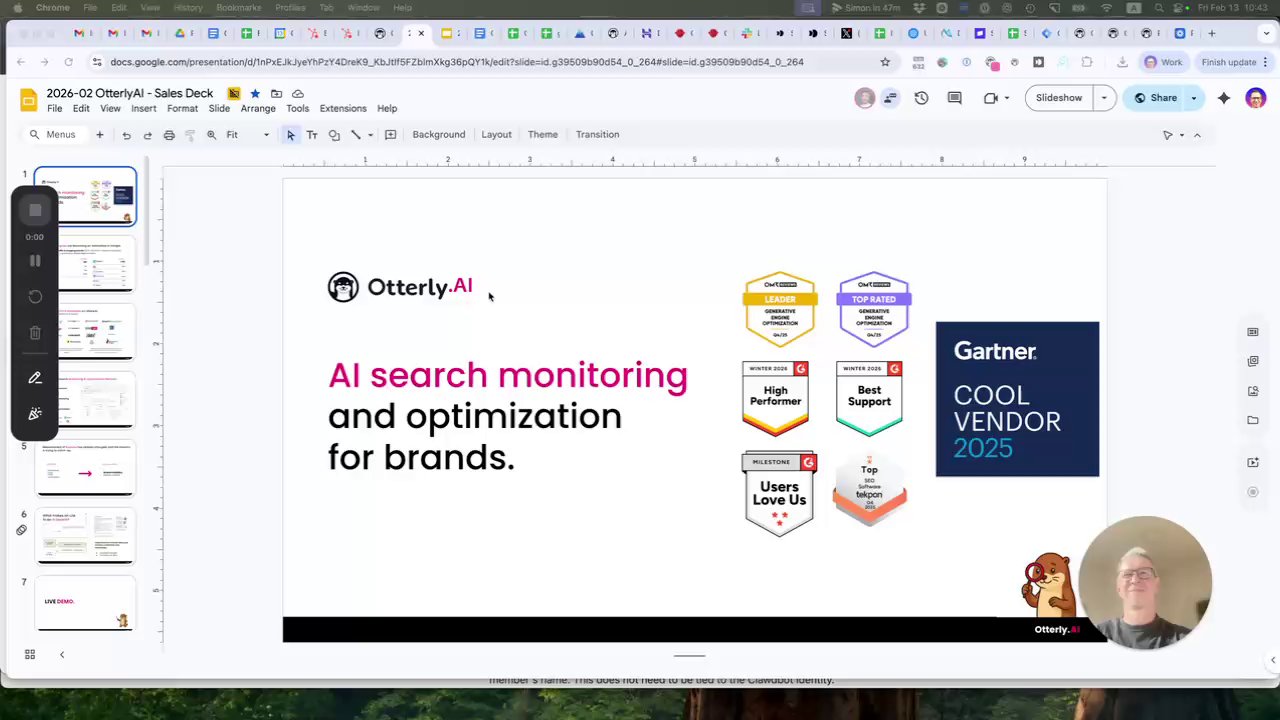This screenshot has width=1280, height=720.
Task: Star the Sales Deck presentation
Action: tap(255, 93)
